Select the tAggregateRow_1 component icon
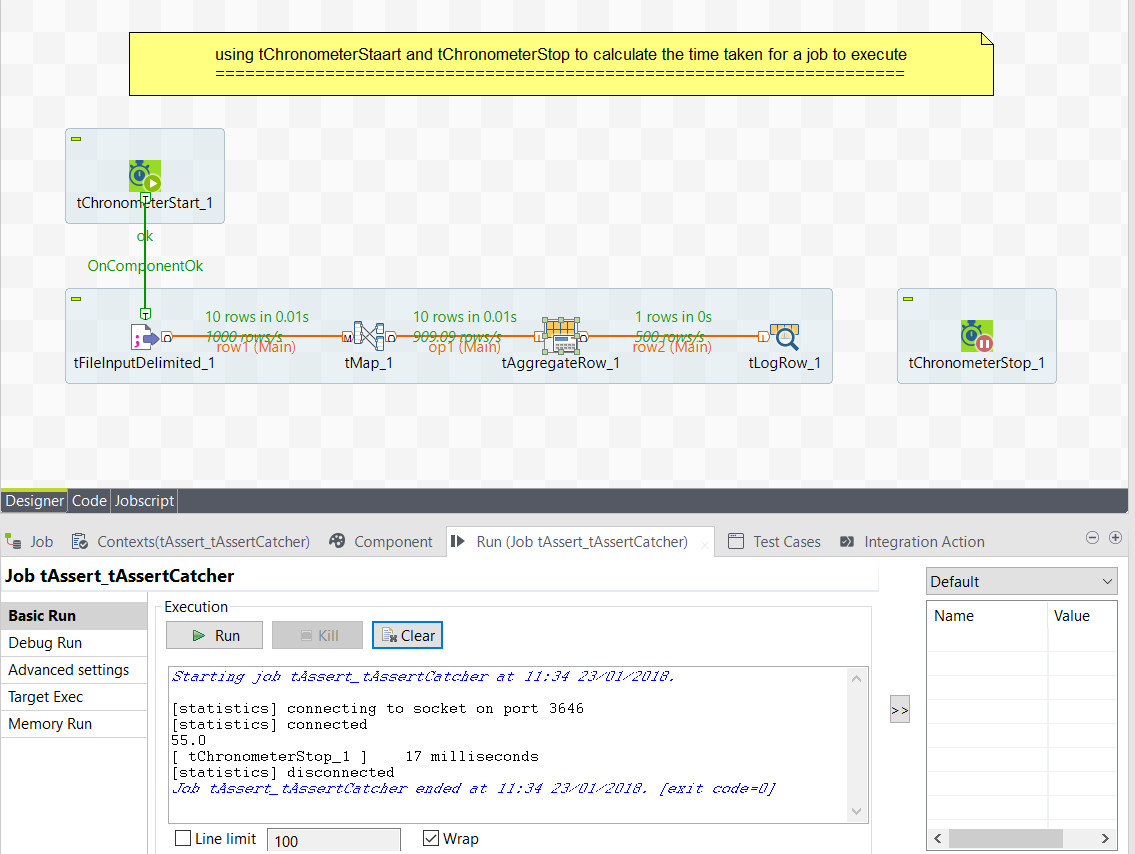Viewport: 1135px width, 854px height. pos(560,335)
